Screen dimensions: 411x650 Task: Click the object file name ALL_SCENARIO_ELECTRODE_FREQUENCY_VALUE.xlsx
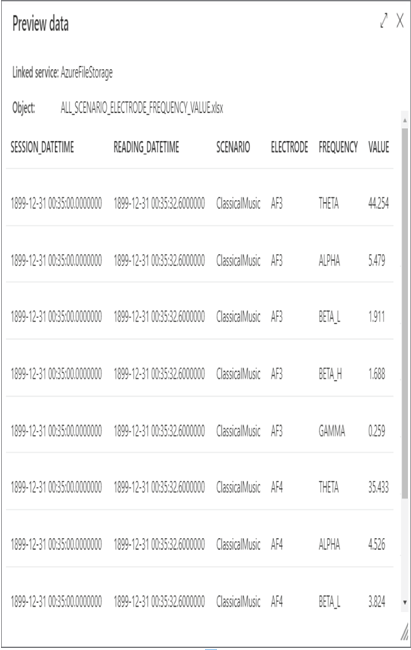142,108
